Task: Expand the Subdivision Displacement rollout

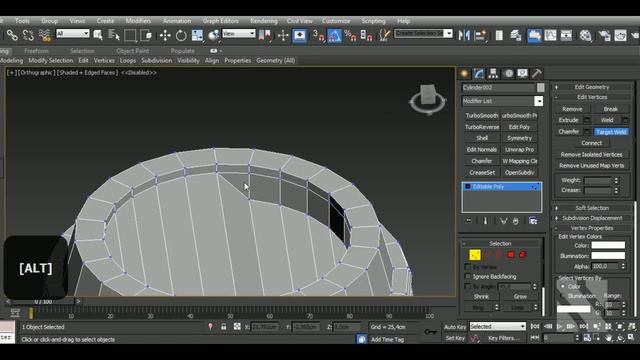Action: [592, 218]
